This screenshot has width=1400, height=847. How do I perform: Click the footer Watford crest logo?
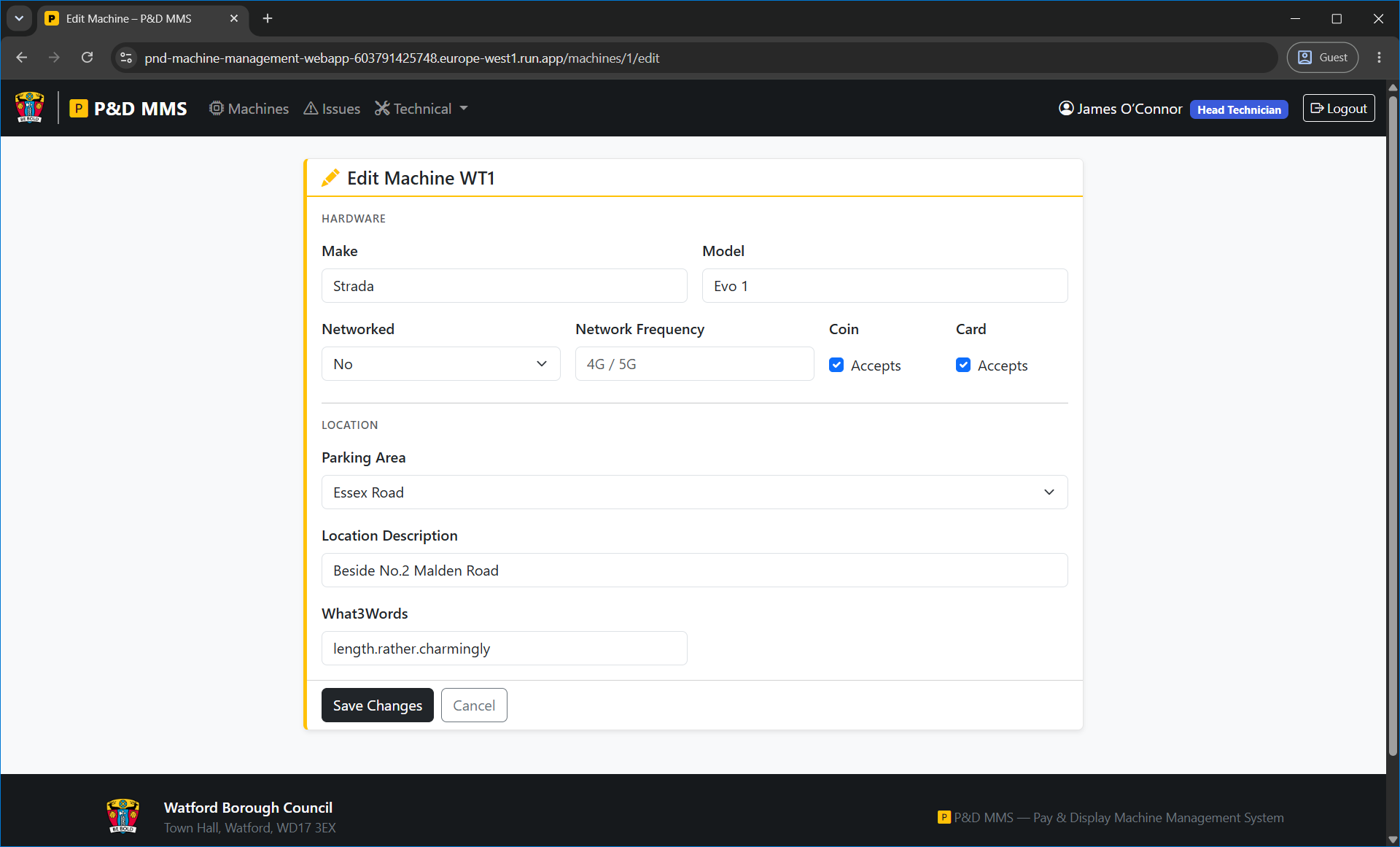[122, 816]
